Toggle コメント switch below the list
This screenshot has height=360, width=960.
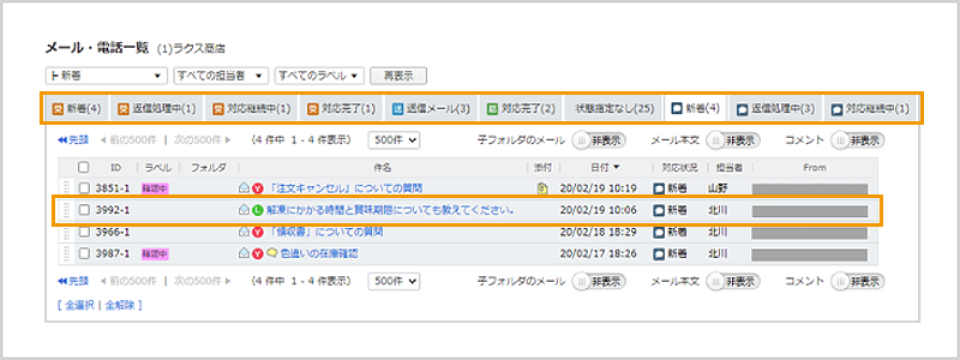[x=857, y=281]
